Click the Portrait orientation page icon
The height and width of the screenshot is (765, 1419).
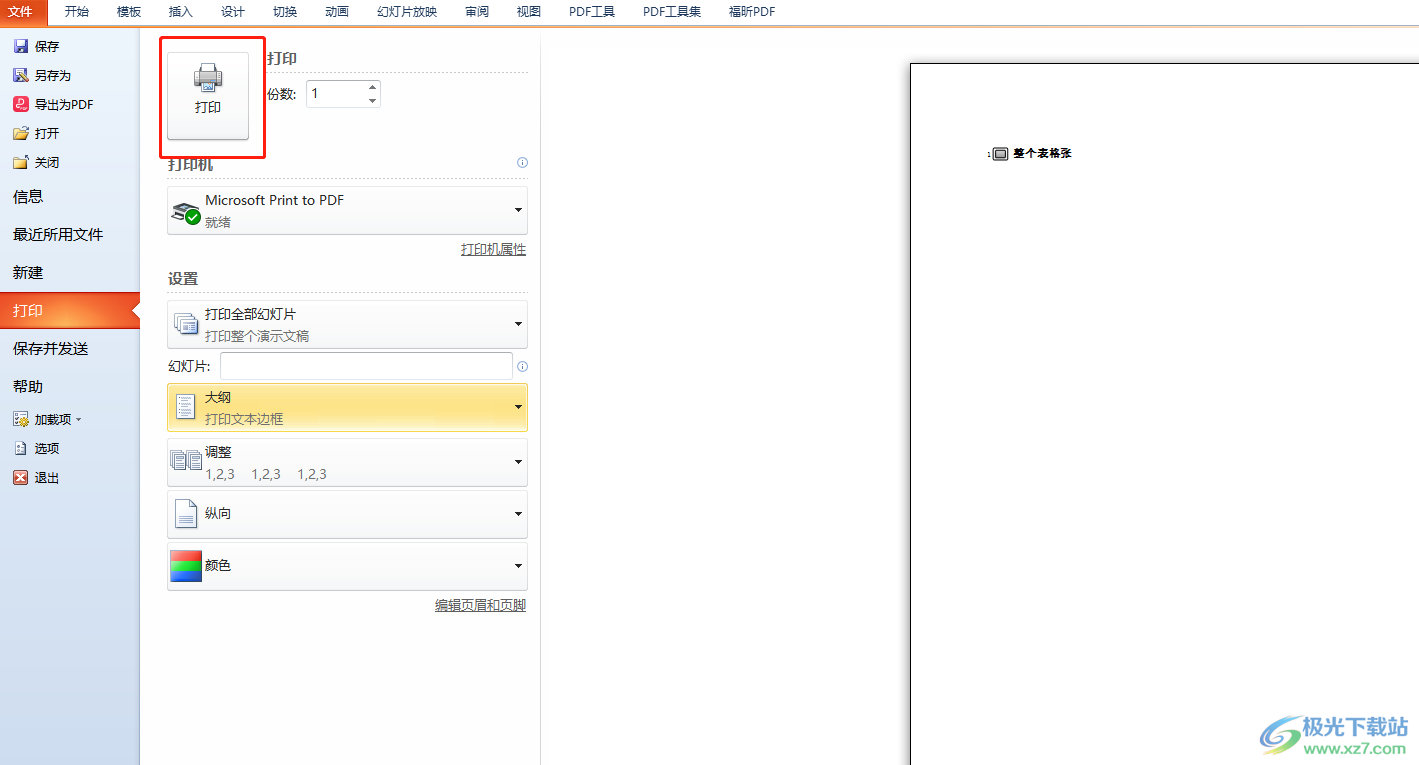point(186,513)
